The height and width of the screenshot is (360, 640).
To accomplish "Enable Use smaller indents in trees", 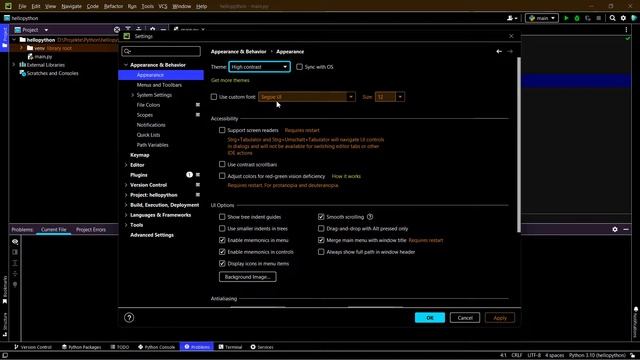I will 222,229.
